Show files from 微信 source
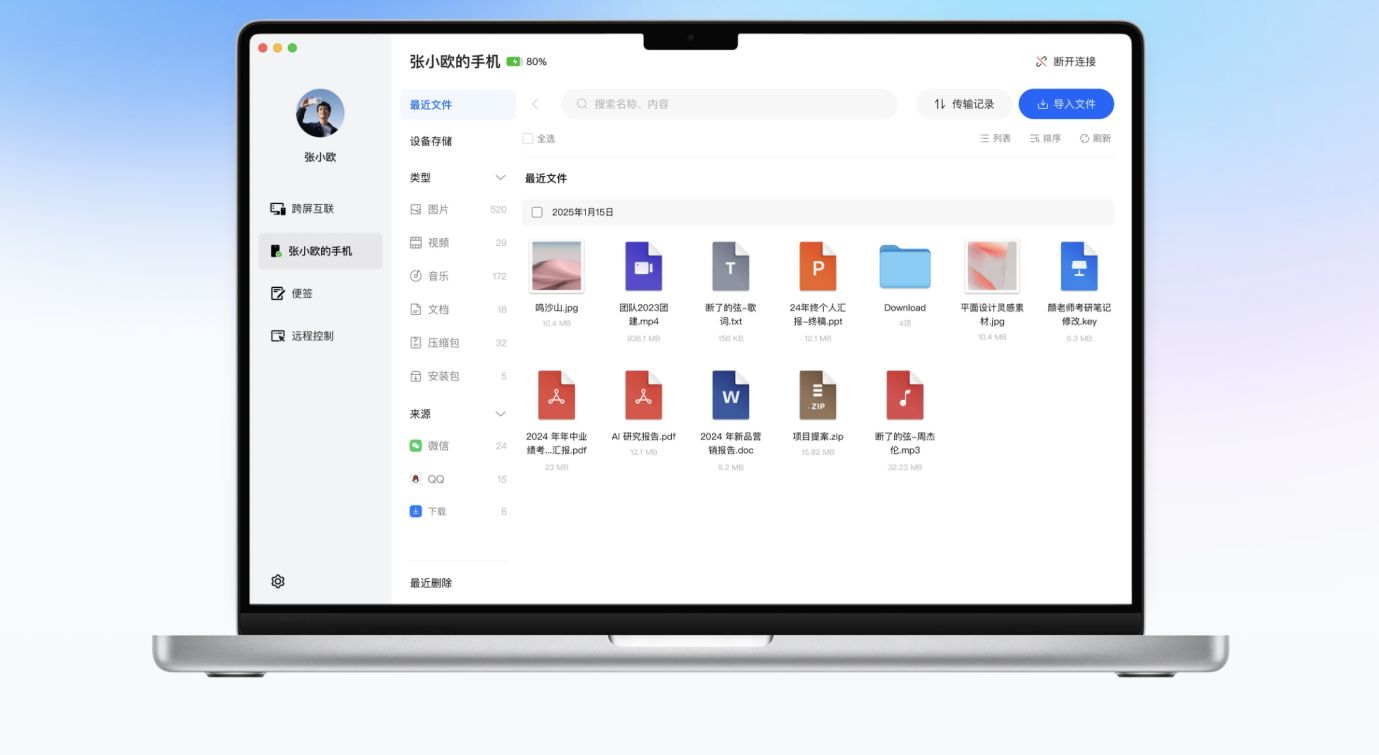The height and width of the screenshot is (755, 1379). [x=458, y=446]
